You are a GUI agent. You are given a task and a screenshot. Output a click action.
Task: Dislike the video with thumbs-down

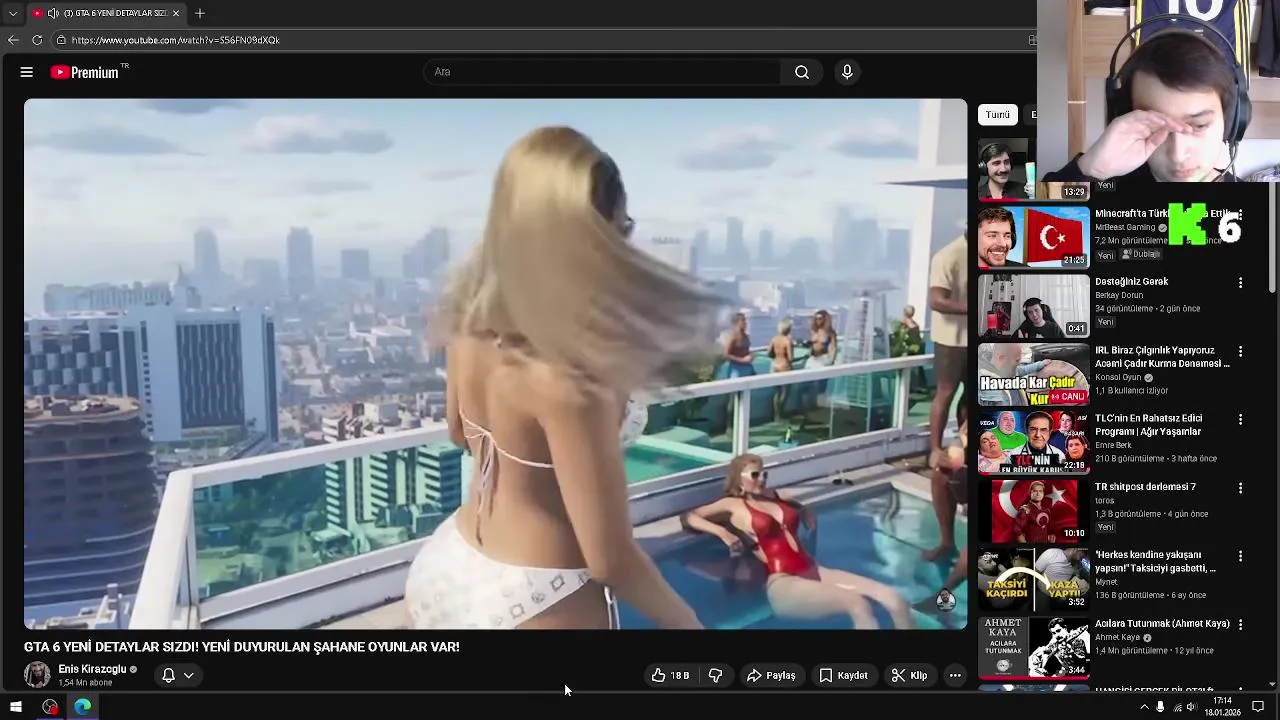point(715,676)
